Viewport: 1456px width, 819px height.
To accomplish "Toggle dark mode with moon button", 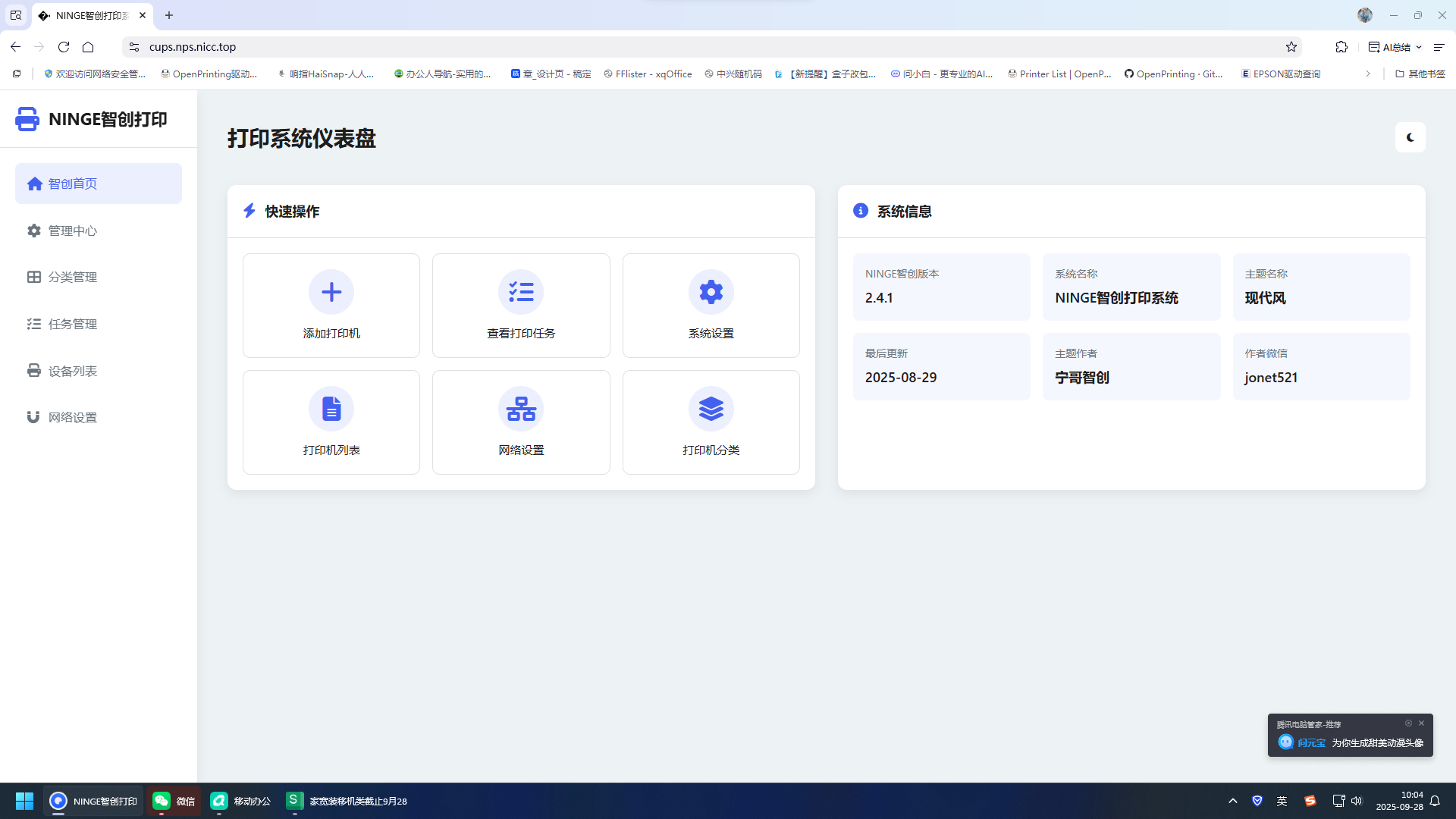I will (1410, 137).
